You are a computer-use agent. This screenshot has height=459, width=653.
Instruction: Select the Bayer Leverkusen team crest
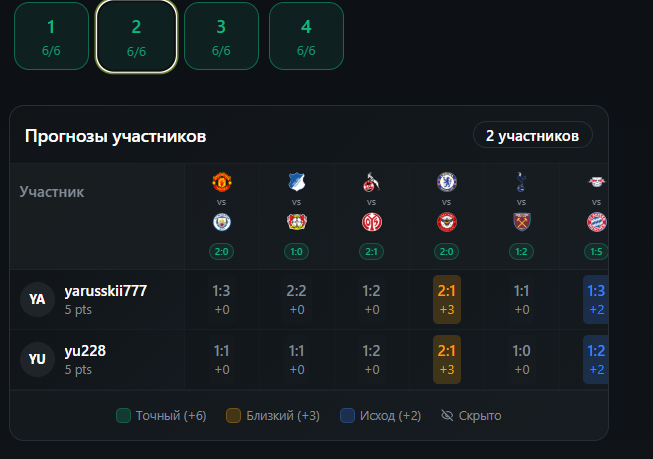point(297,221)
